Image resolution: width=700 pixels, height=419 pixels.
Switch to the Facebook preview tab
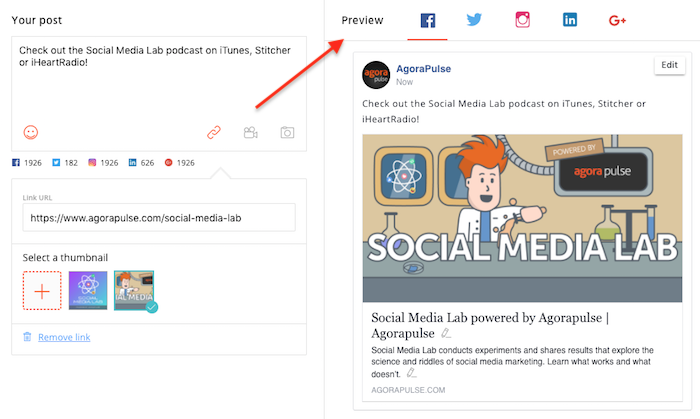(x=428, y=21)
